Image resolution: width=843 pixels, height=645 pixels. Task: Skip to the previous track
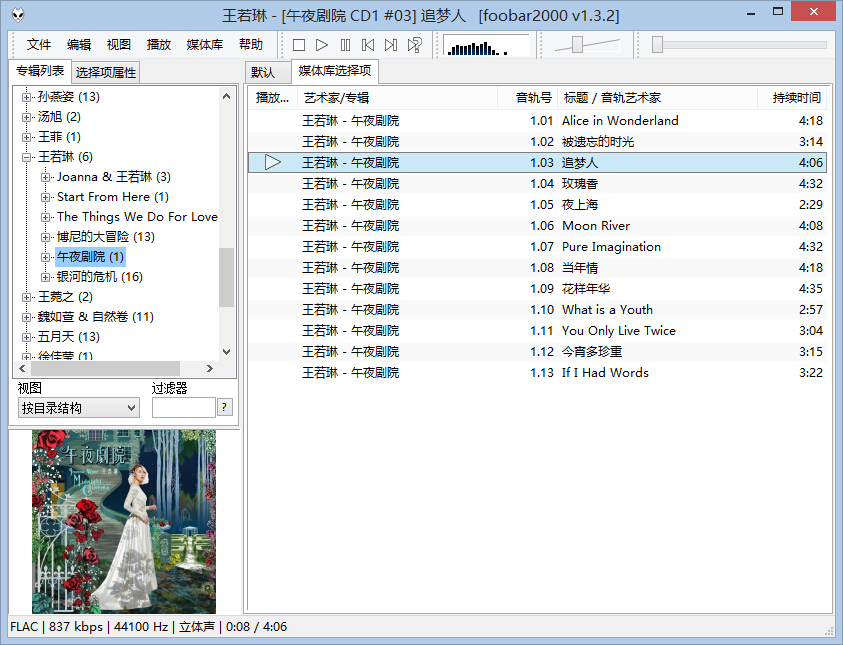tap(368, 45)
